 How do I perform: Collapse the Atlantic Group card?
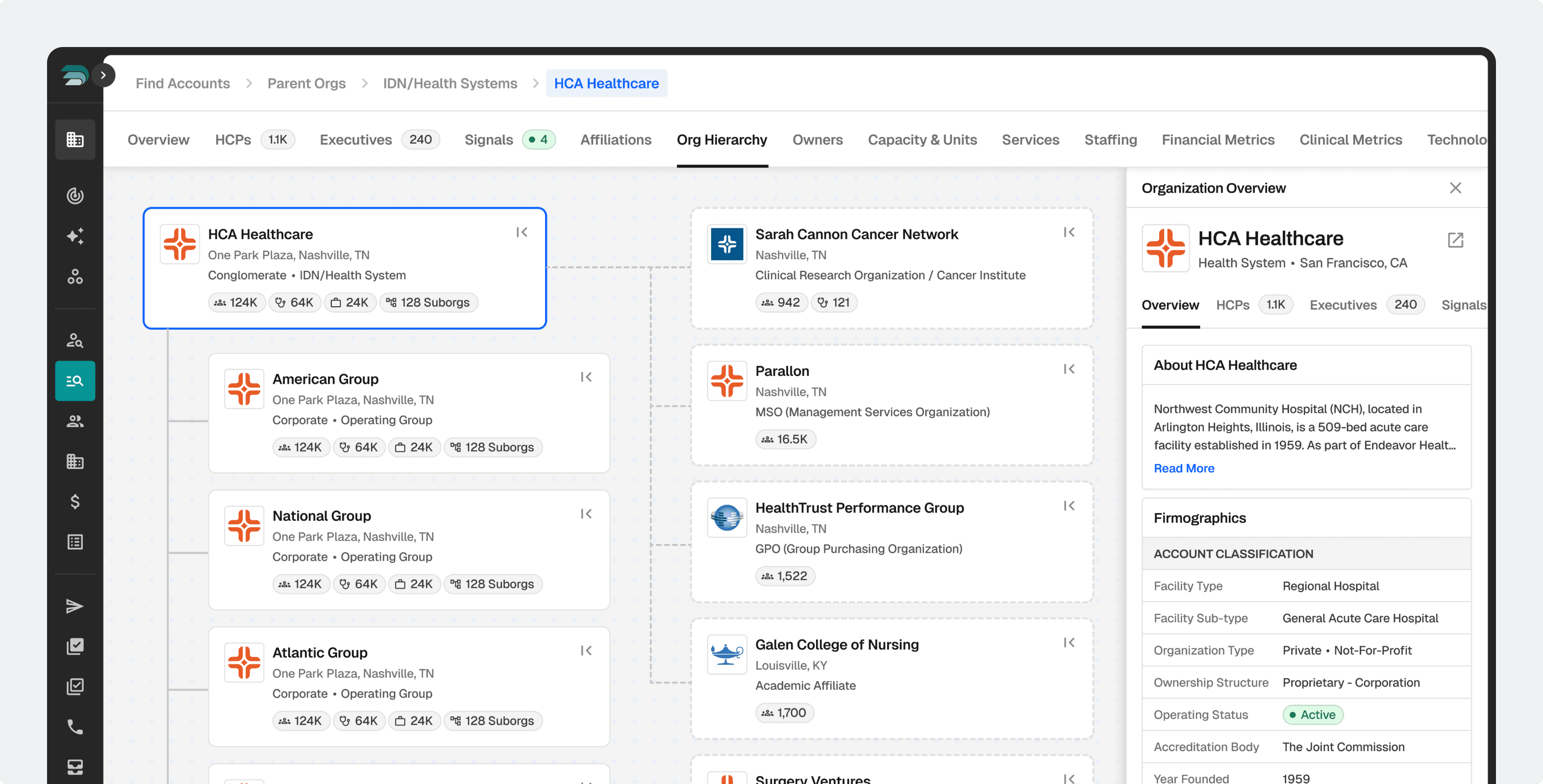586,650
